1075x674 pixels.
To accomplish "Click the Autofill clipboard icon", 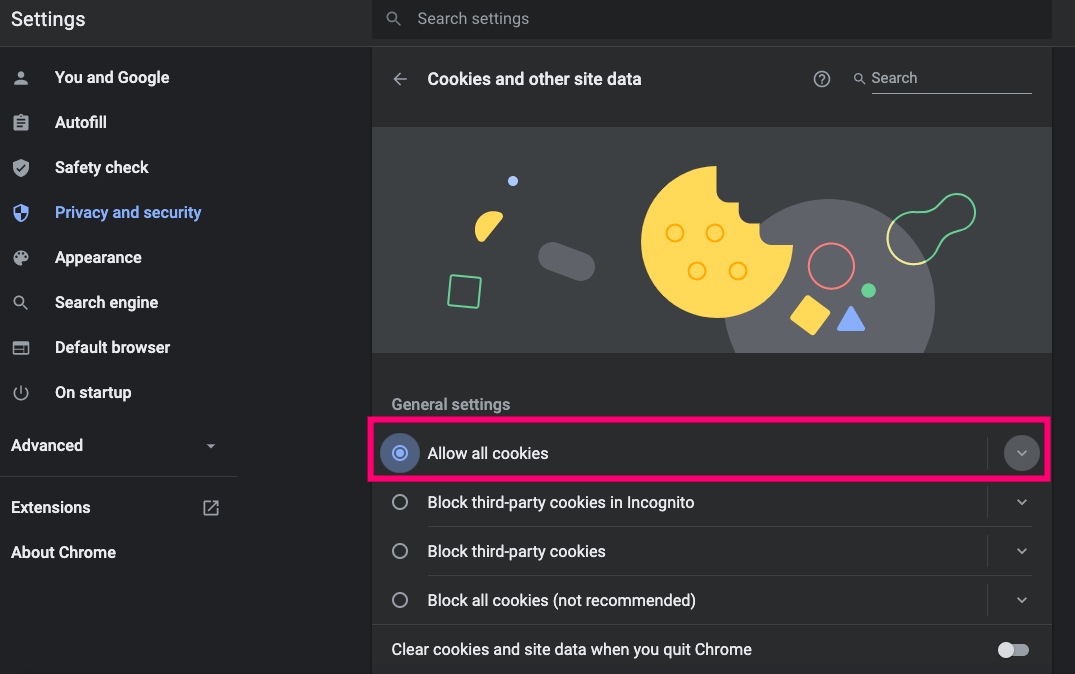I will (21, 123).
